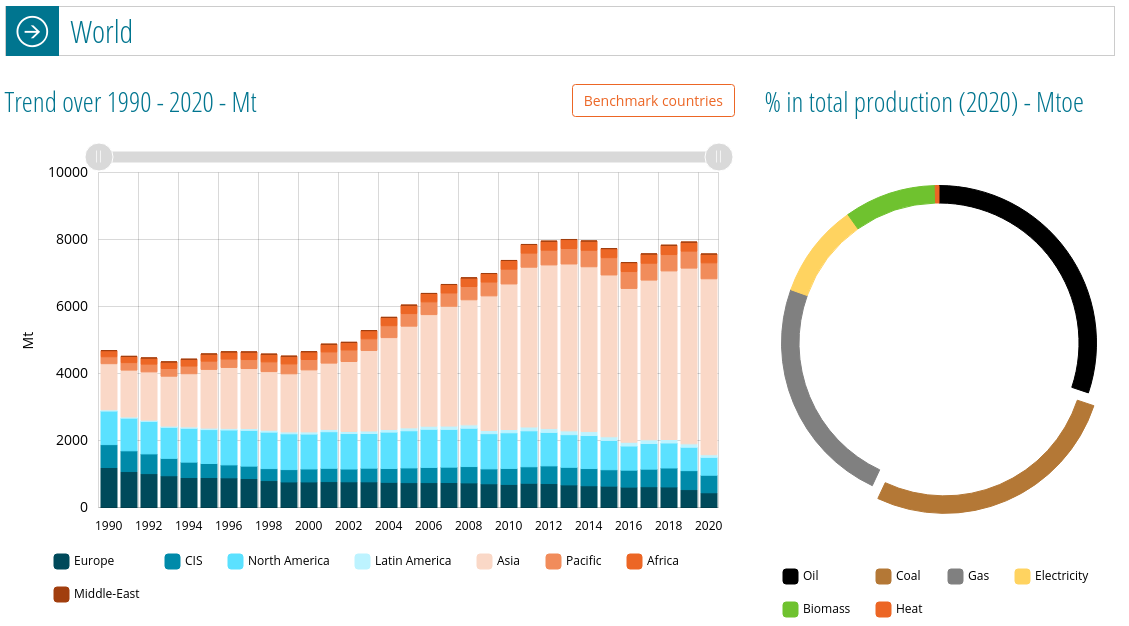Toggle CIS legend swatch
This screenshot has width=1129, height=626.
pos(172,561)
